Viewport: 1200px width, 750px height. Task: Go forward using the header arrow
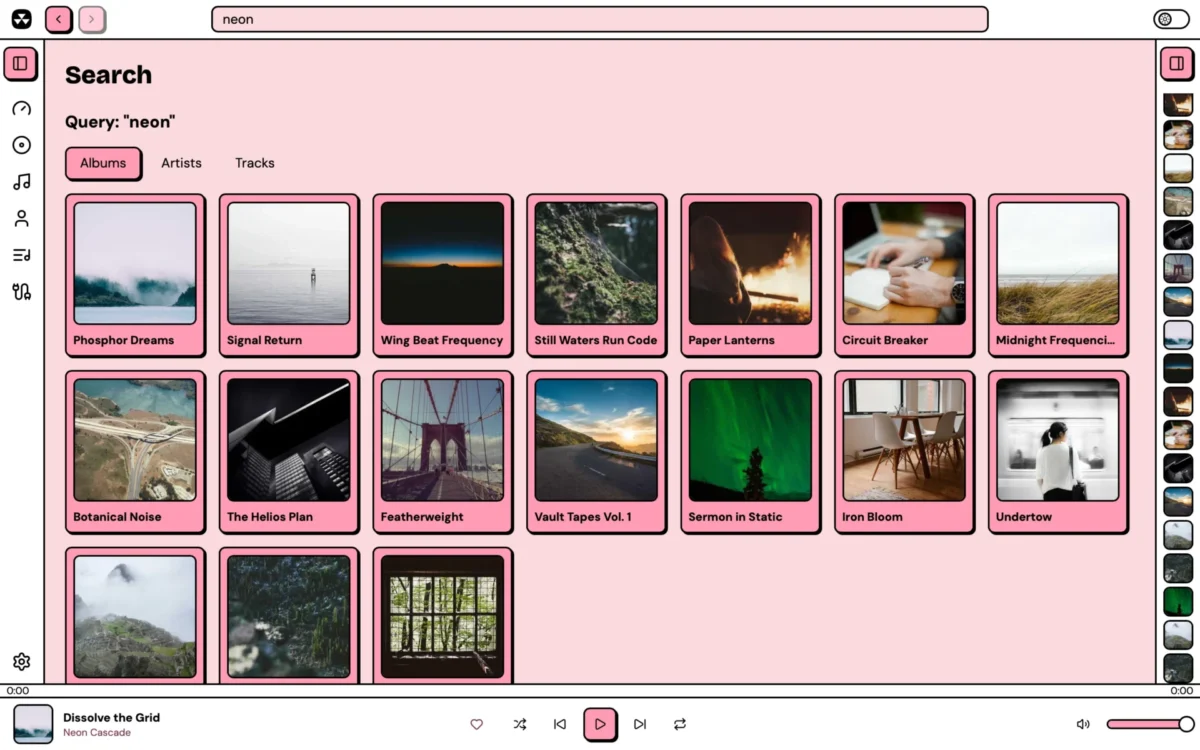[92, 19]
